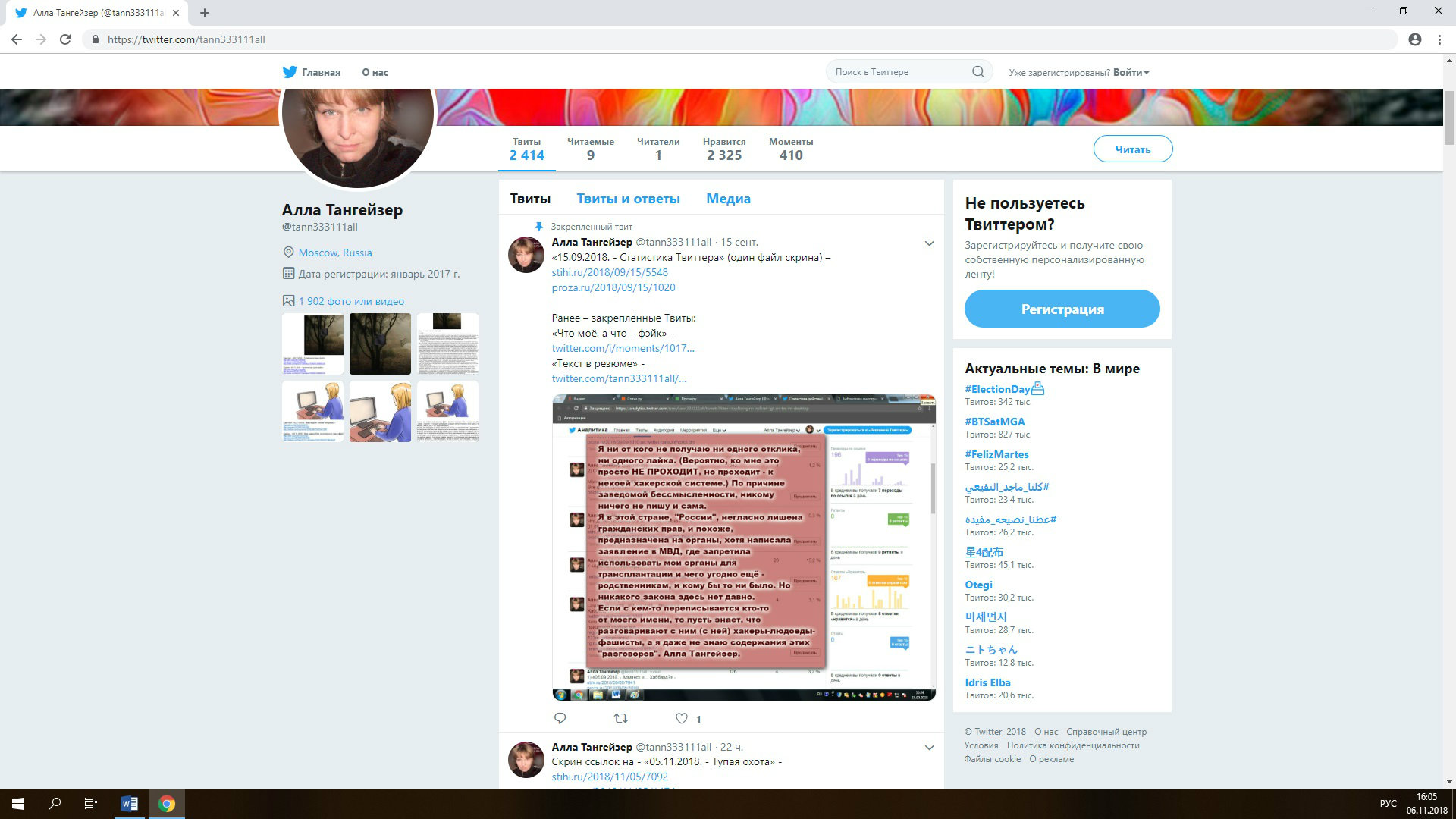
Task: Click the Twitter bird home icon
Action: pyautogui.click(x=290, y=72)
